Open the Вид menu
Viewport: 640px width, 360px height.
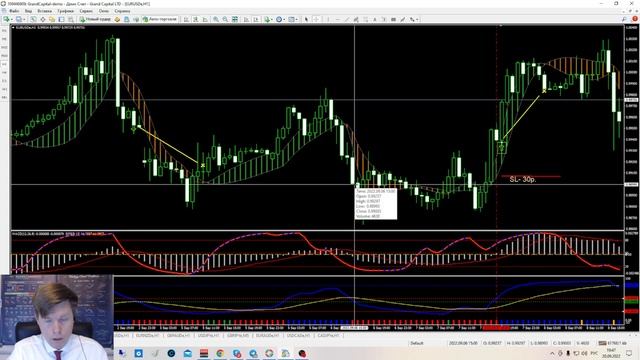coord(28,11)
